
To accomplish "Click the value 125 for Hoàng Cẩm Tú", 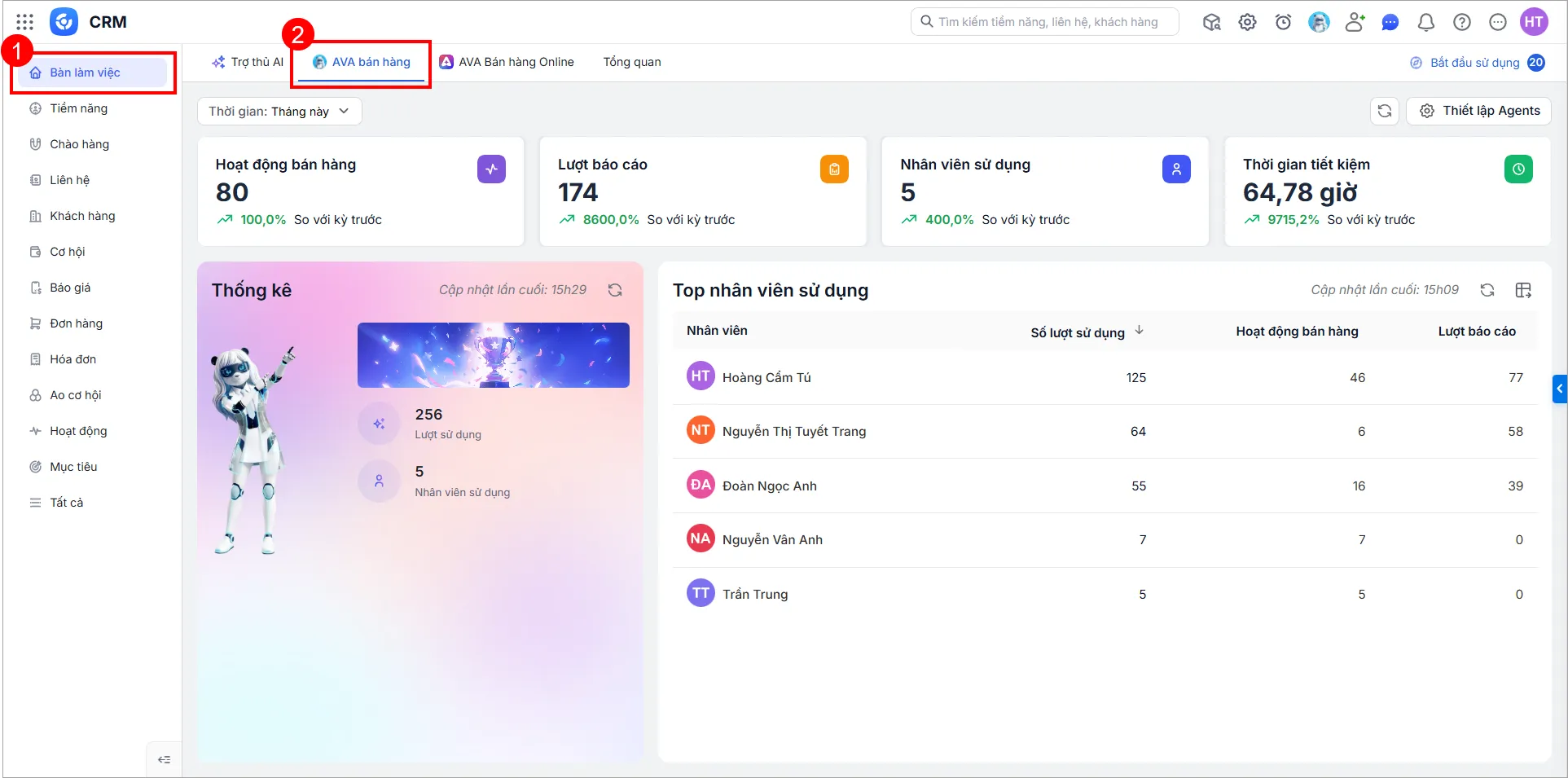I will point(1135,377).
